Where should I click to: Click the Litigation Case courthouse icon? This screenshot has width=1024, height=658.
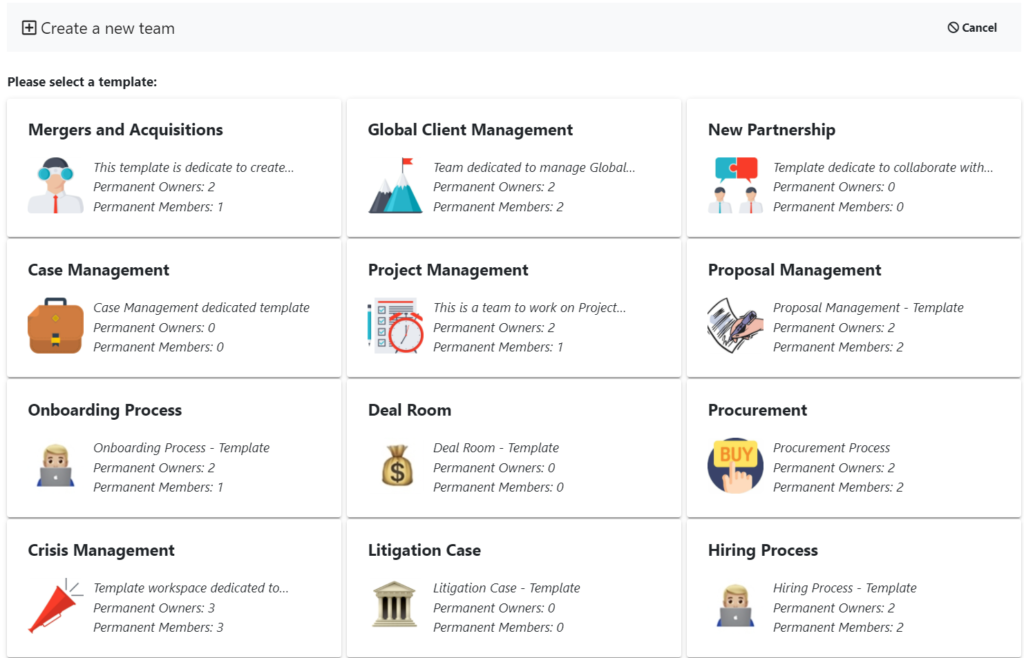394,605
